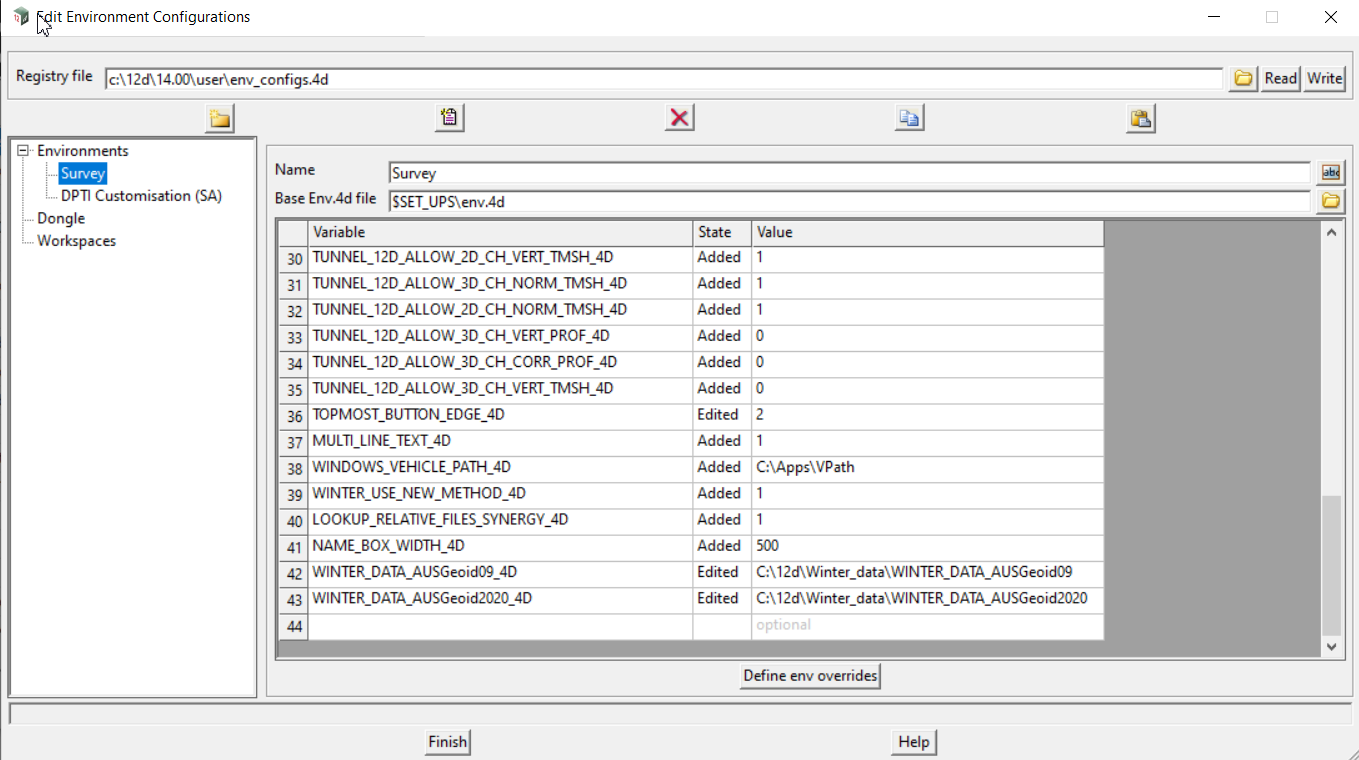Click the copy icon in the toolbar
The height and width of the screenshot is (760, 1359).
(x=909, y=118)
